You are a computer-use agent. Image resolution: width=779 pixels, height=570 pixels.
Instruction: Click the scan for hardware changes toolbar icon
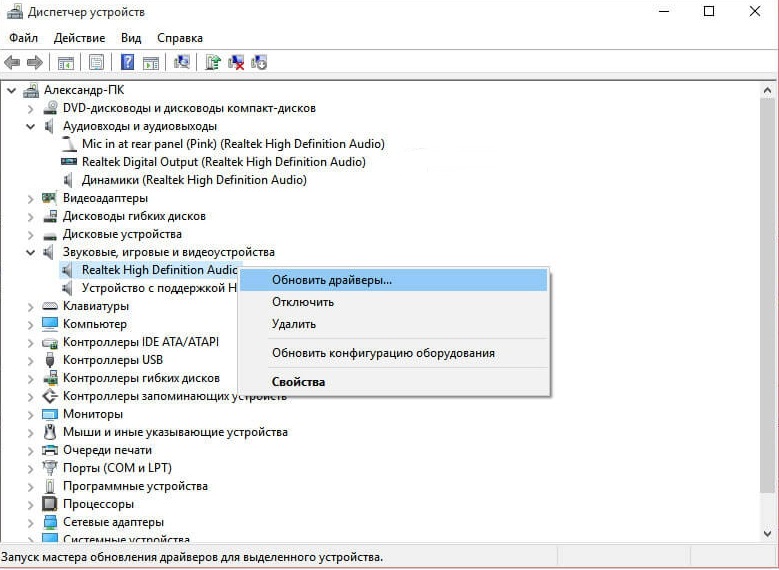click(182, 62)
